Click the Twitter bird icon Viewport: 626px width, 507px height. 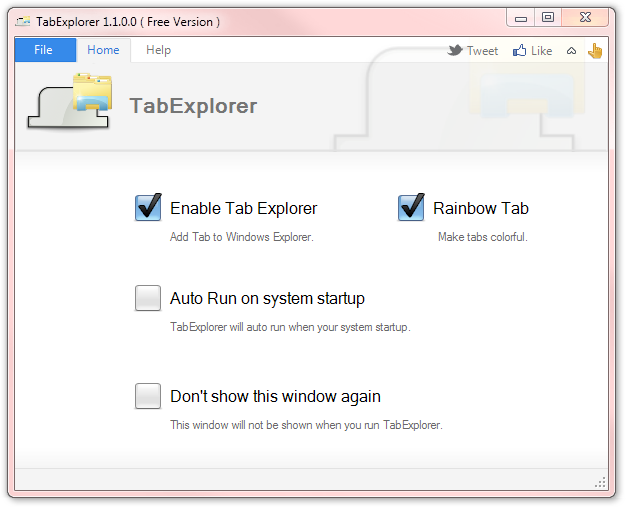(x=455, y=50)
